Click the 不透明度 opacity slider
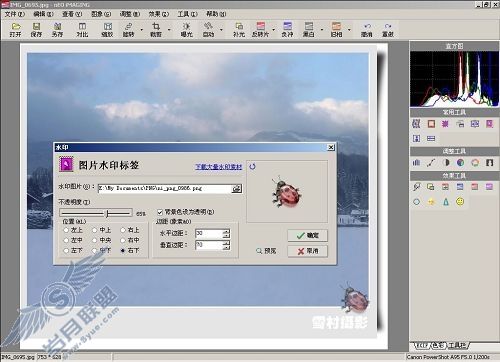500x362 pixels. 96,213
